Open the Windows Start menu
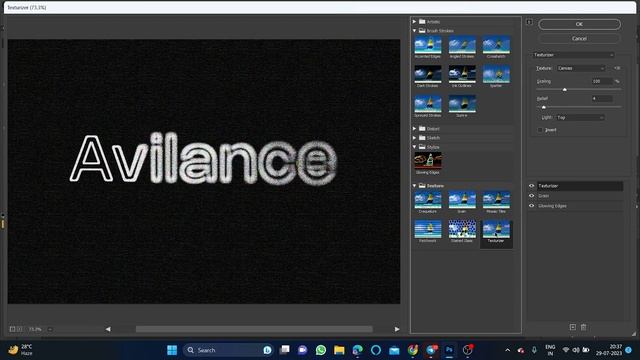The image size is (640, 360). (x=172, y=350)
